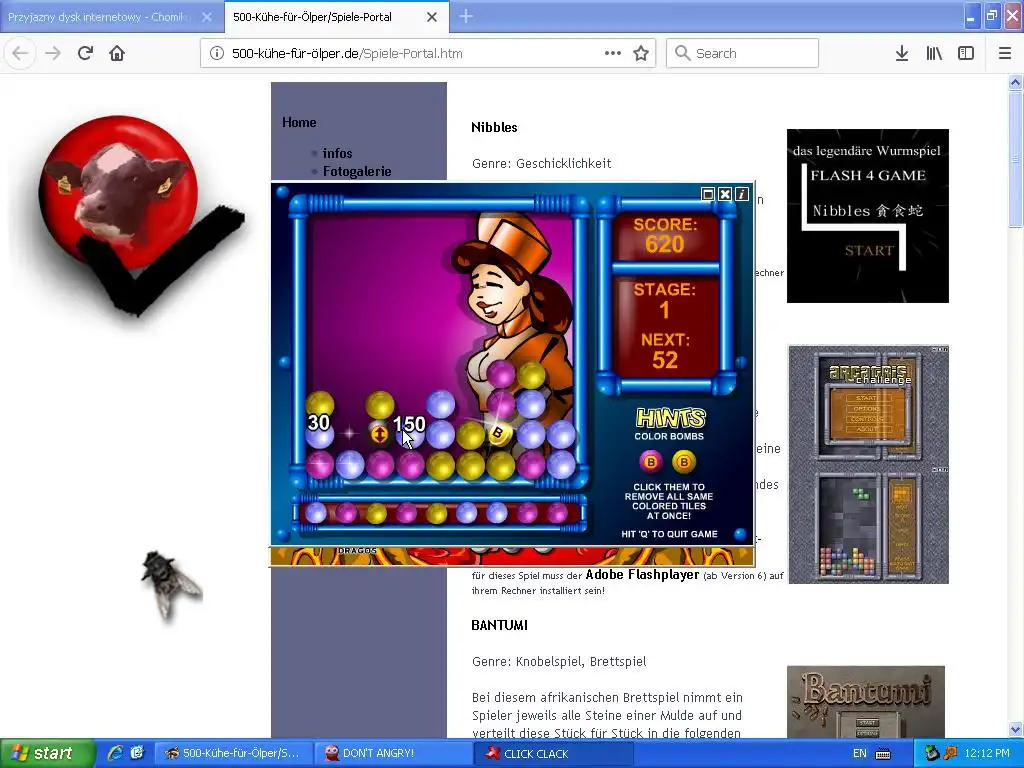
Task: Open the Bantumi game thumbnail
Action: (866, 702)
